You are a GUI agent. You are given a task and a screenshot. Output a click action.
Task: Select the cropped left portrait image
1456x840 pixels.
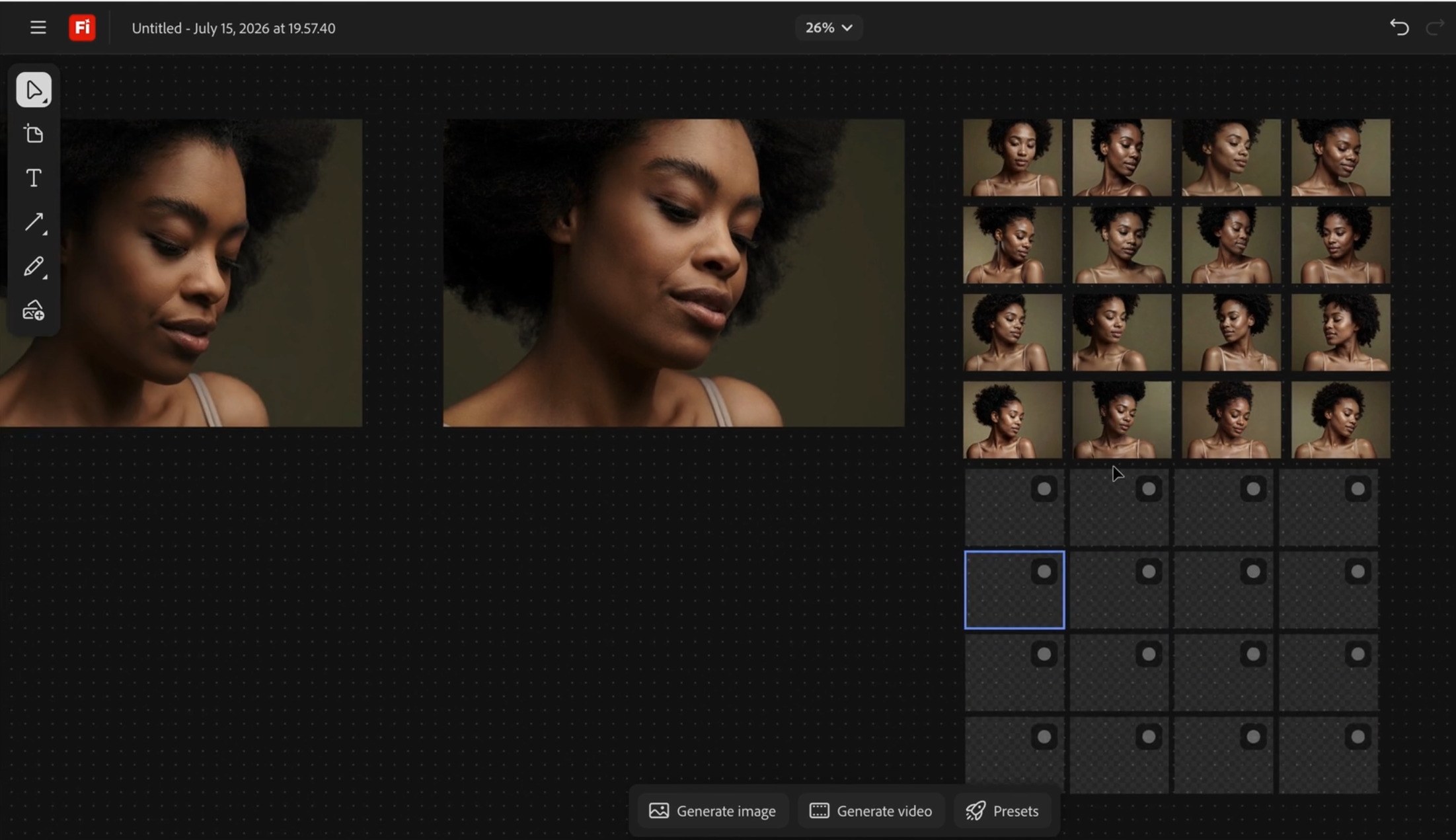[x=181, y=273]
